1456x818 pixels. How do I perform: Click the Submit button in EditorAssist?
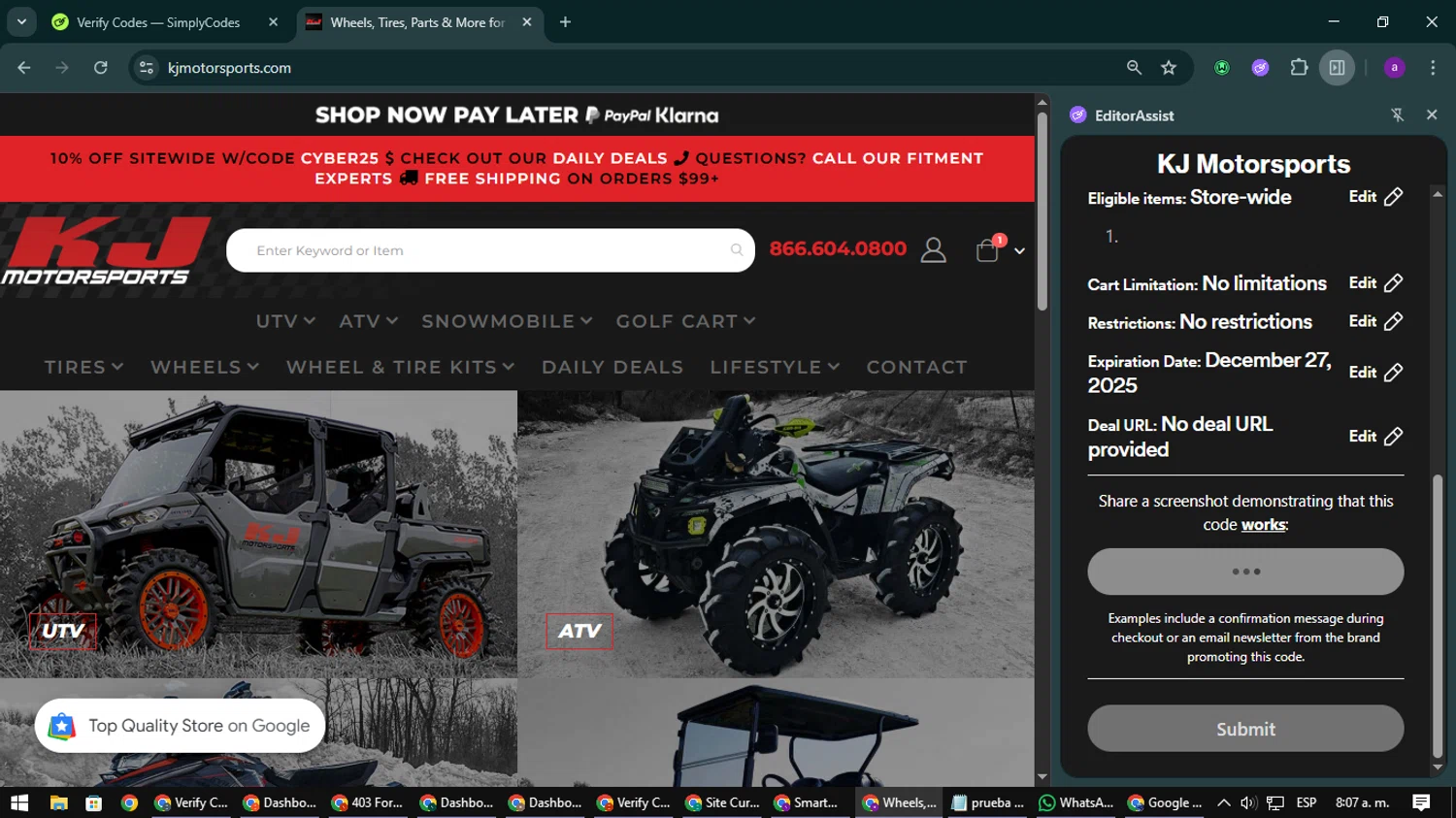point(1245,729)
